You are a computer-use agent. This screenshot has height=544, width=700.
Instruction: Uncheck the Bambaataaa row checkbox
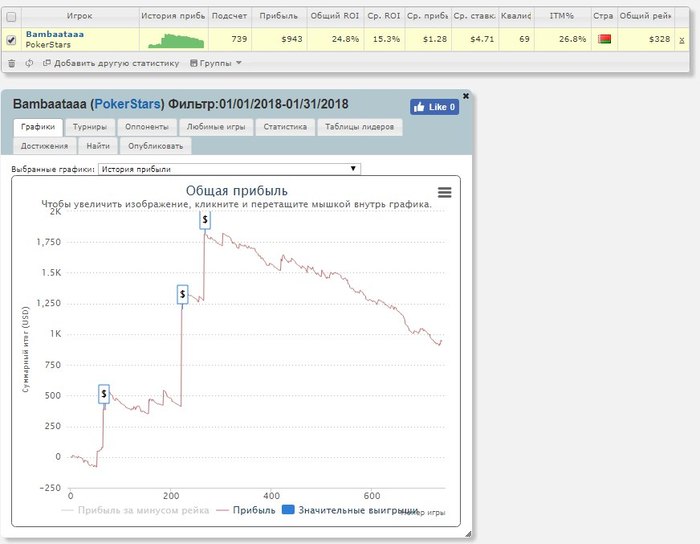pyautogui.click(x=11, y=40)
